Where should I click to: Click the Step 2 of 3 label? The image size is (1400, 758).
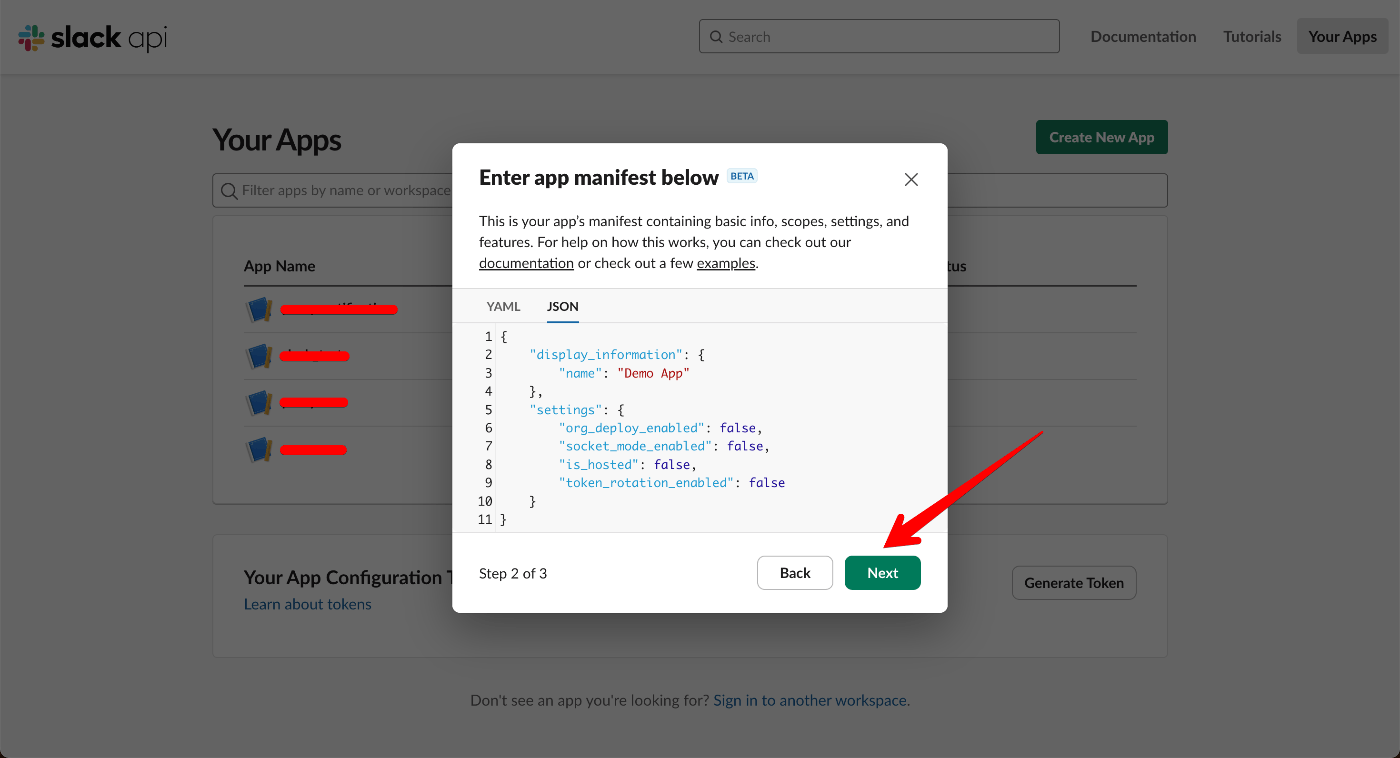[513, 573]
